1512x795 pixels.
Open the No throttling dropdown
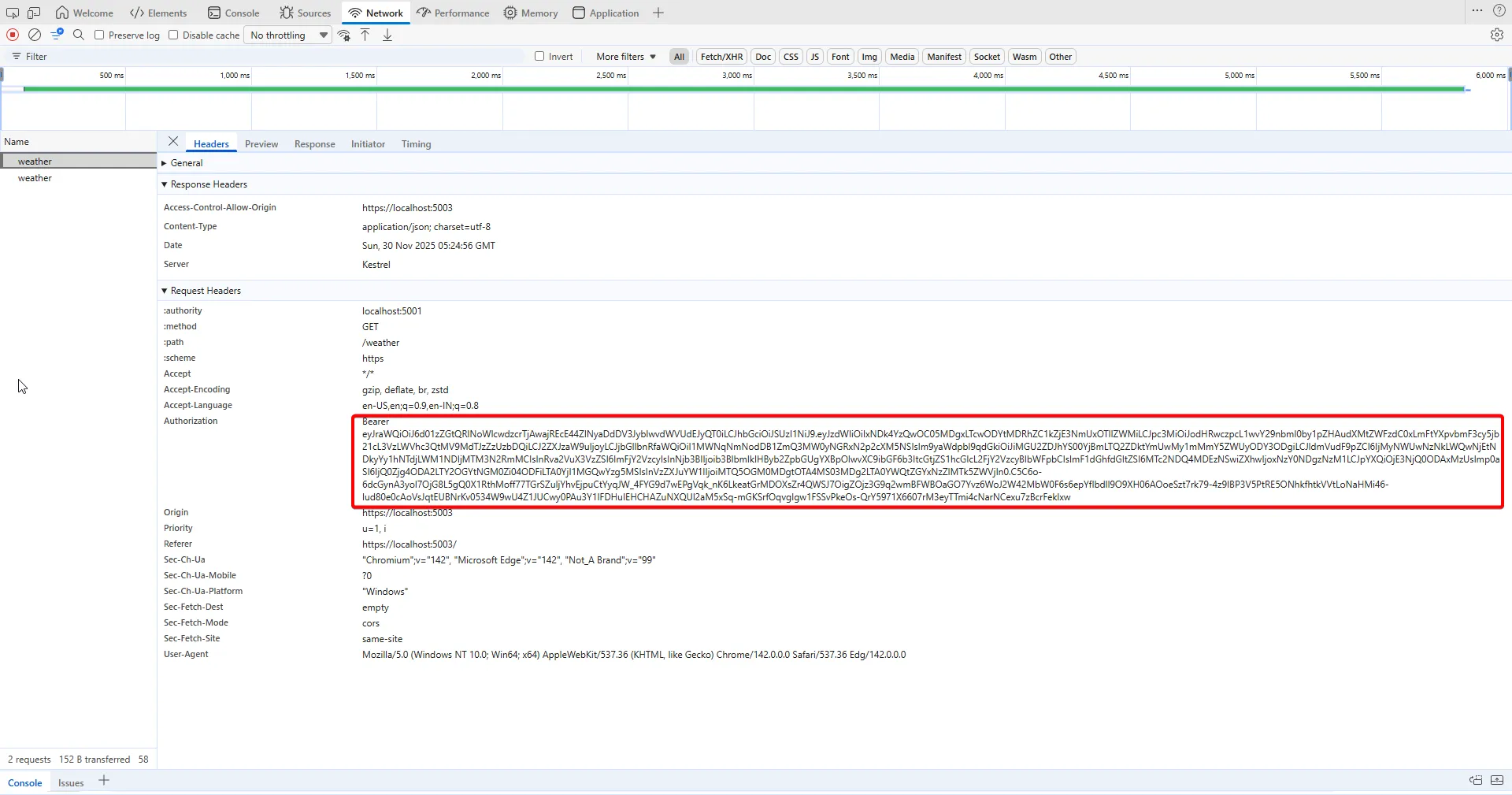pos(287,35)
